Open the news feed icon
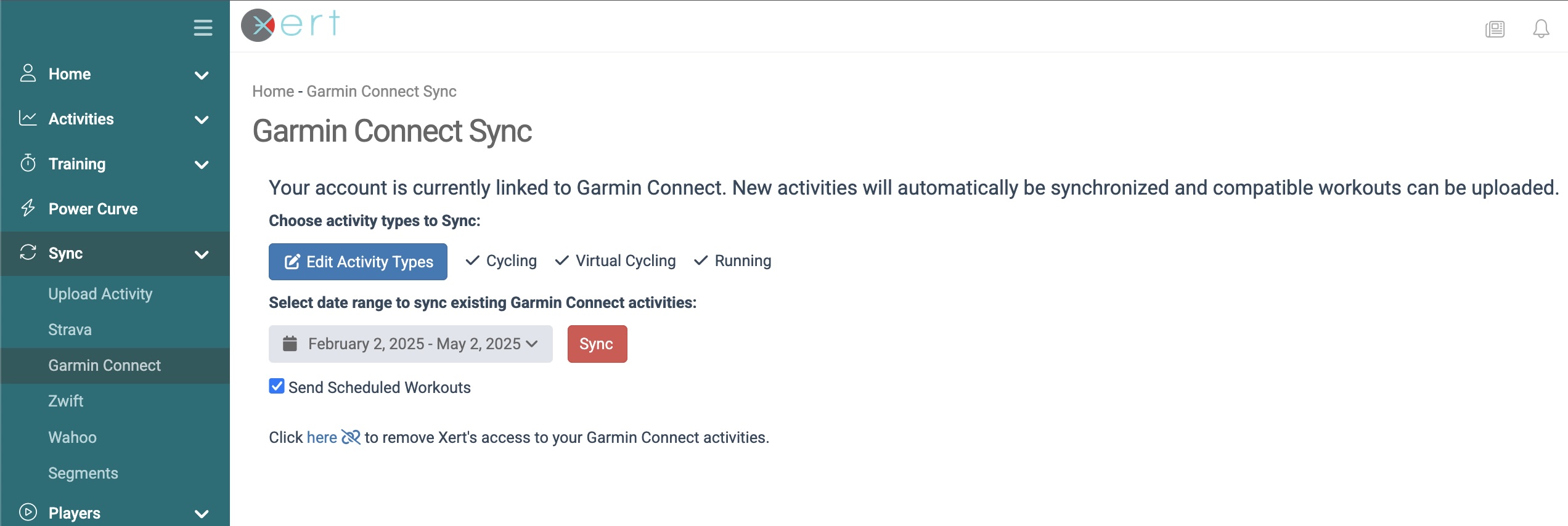The image size is (1568, 526). (1495, 29)
